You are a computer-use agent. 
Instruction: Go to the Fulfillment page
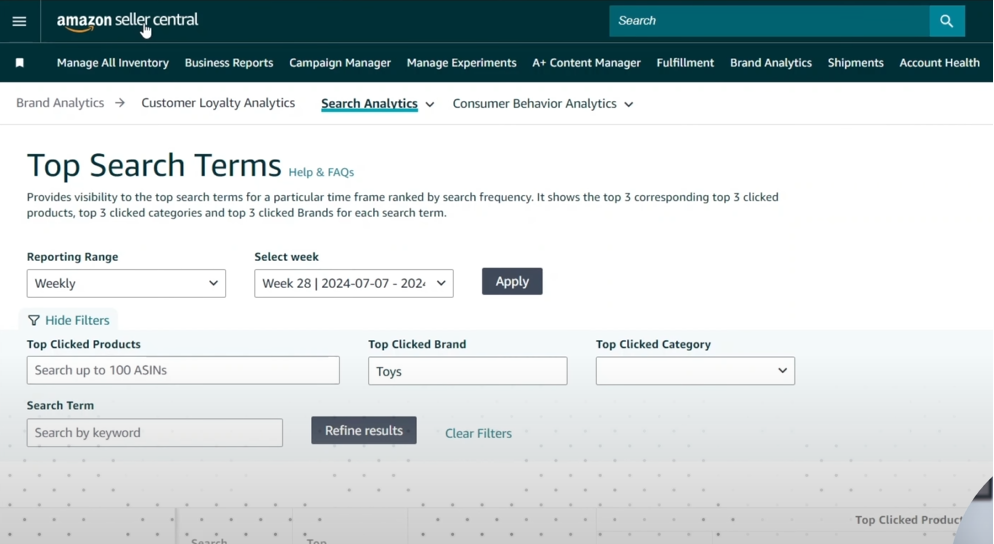point(685,63)
